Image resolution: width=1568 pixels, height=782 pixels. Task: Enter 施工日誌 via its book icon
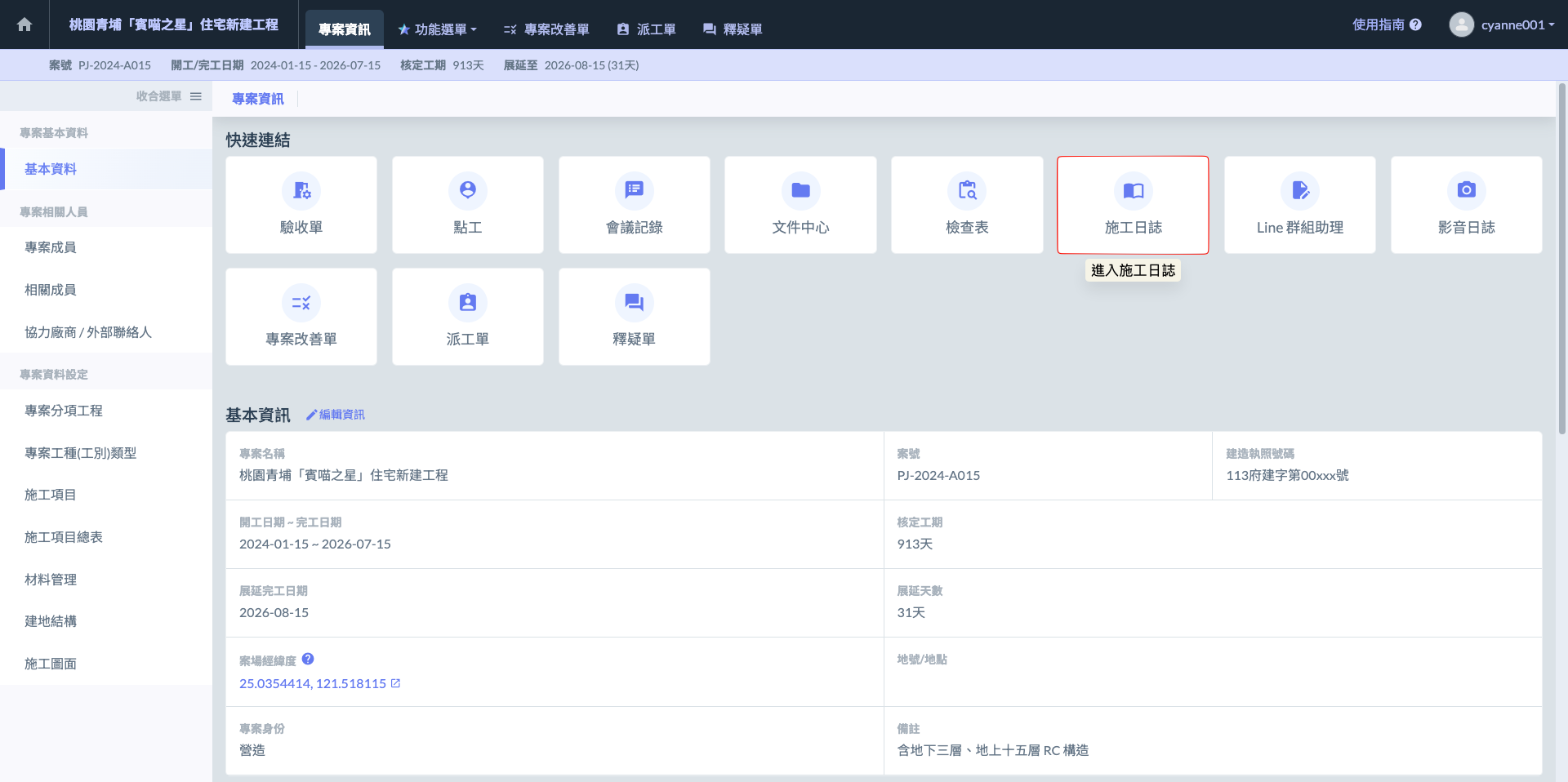[x=1133, y=190]
